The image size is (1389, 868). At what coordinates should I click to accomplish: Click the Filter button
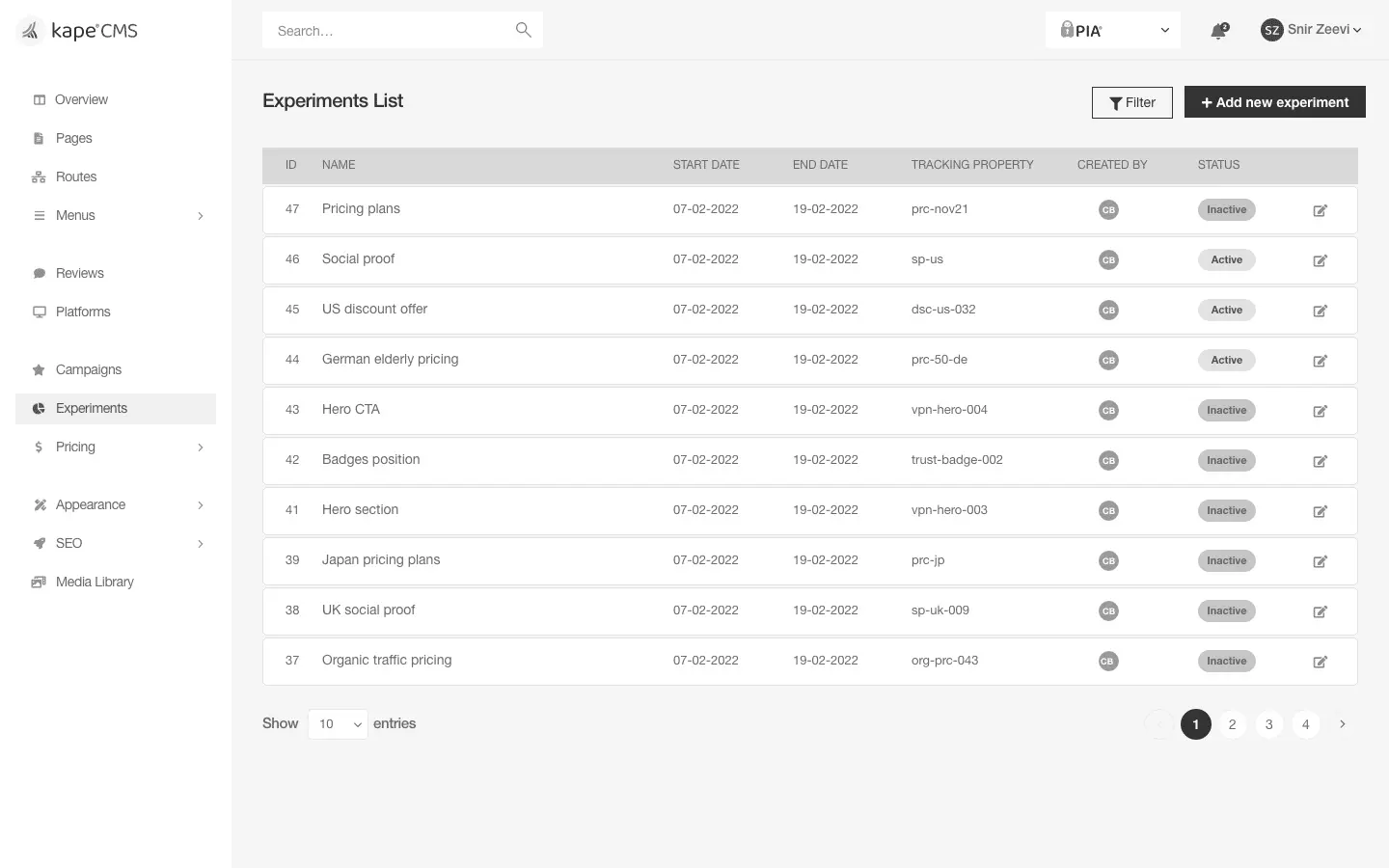tap(1131, 102)
